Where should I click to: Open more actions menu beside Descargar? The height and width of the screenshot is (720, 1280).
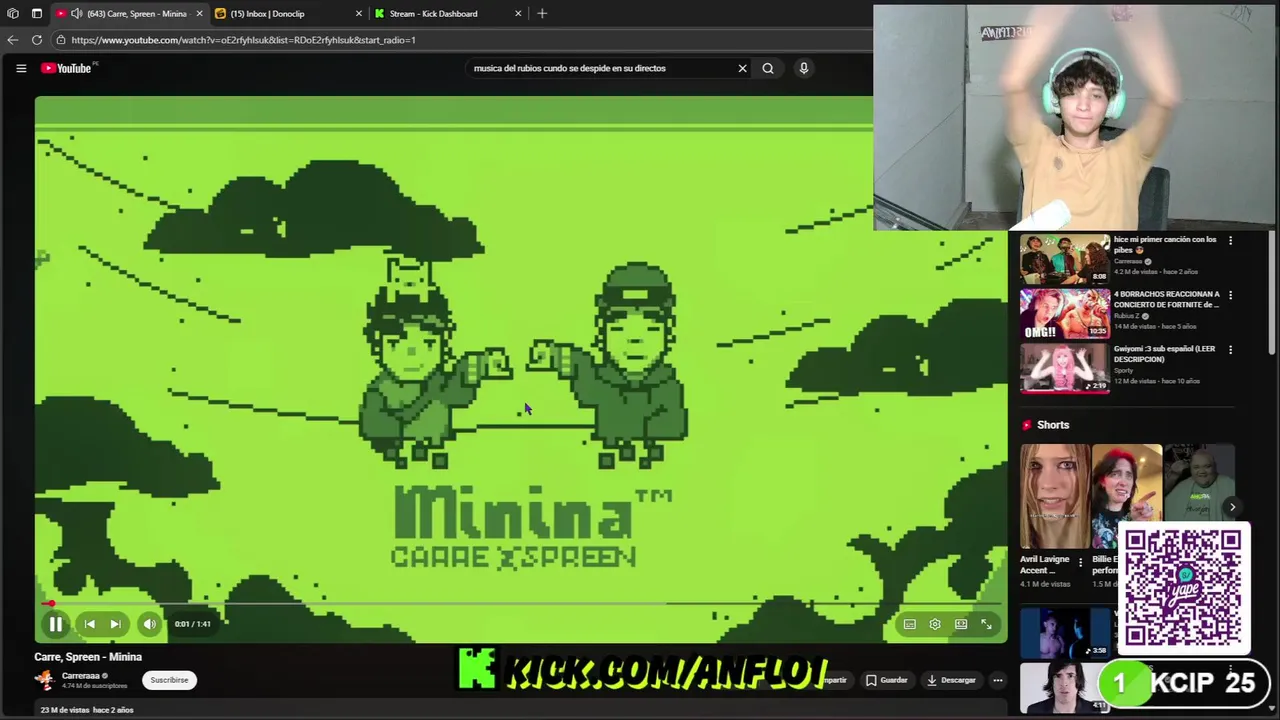[997, 680]
